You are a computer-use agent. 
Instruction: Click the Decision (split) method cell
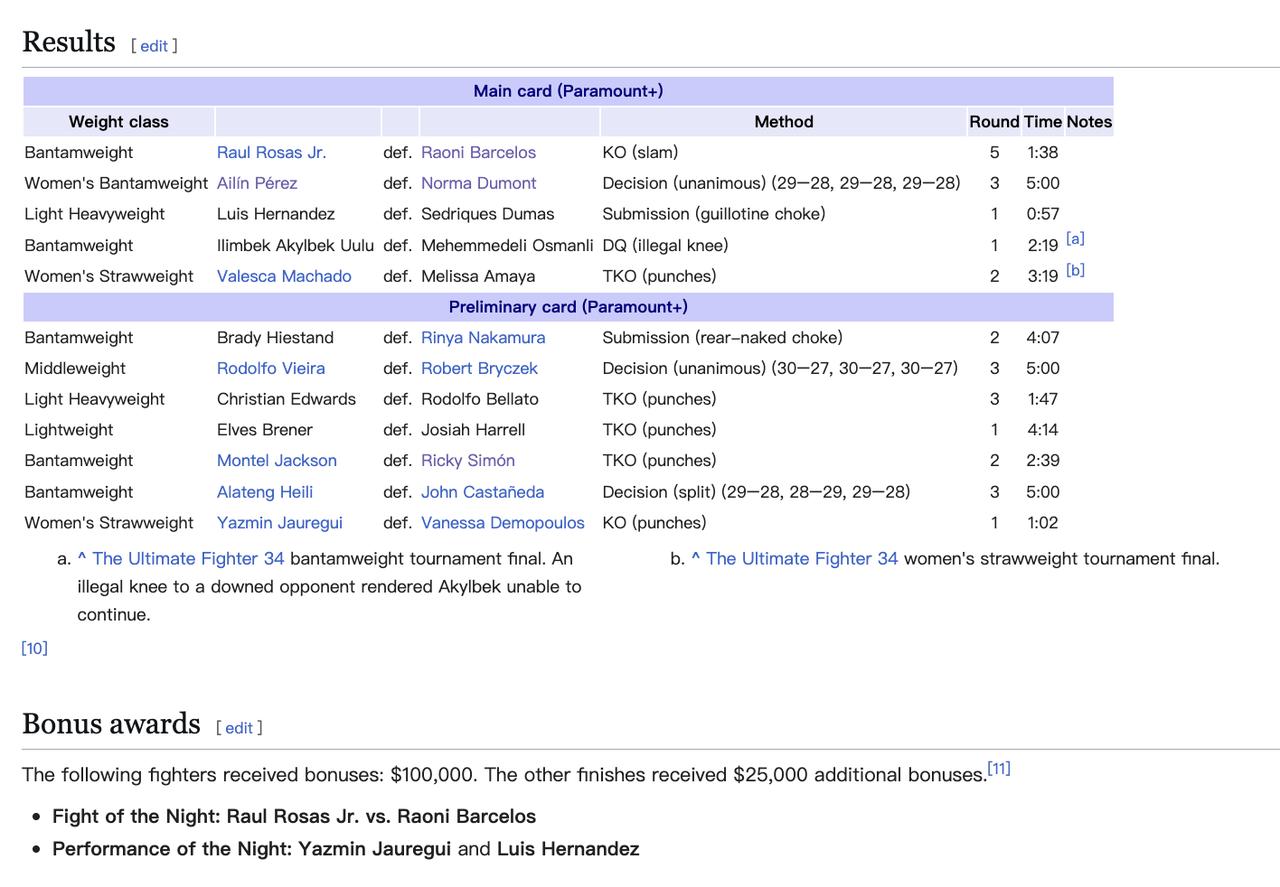click(784, 492)
